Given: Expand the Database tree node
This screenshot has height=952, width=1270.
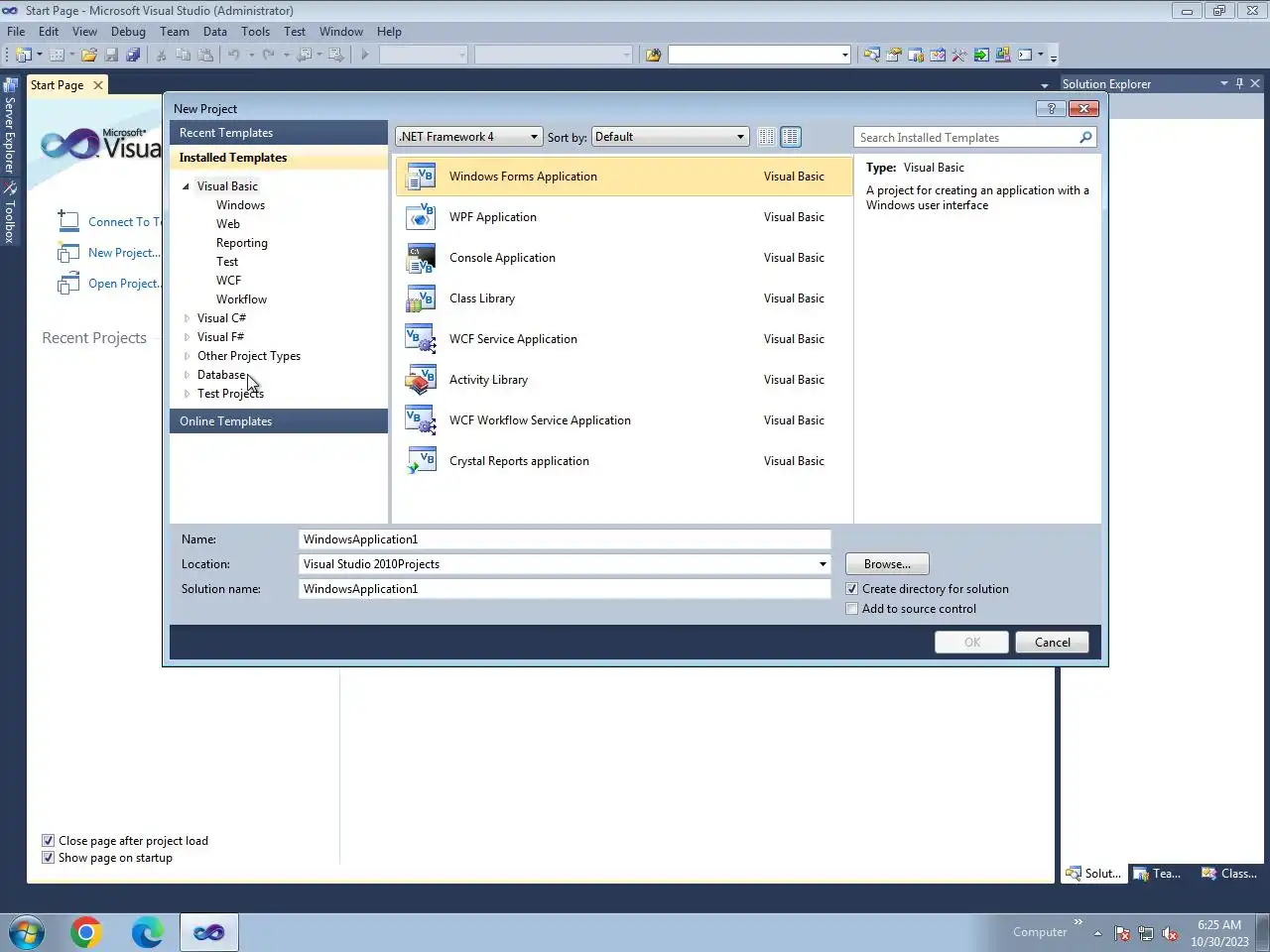Looking at the screenshot, I should [x=187, y=375].
